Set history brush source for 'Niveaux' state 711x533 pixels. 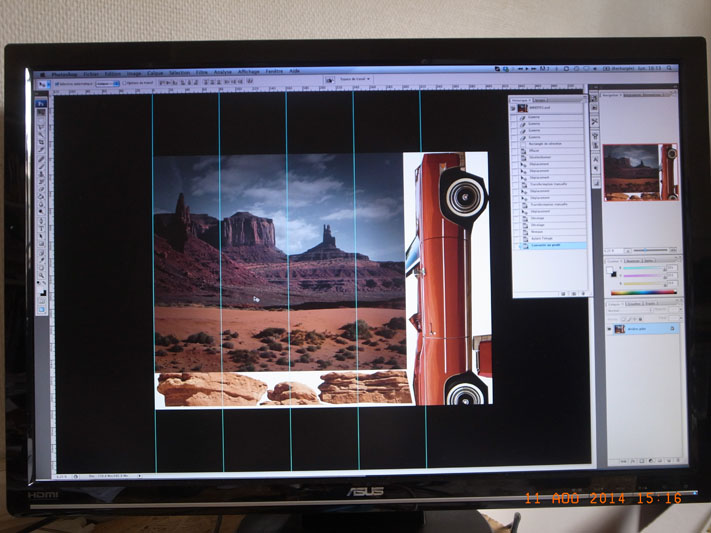point(515,232)
